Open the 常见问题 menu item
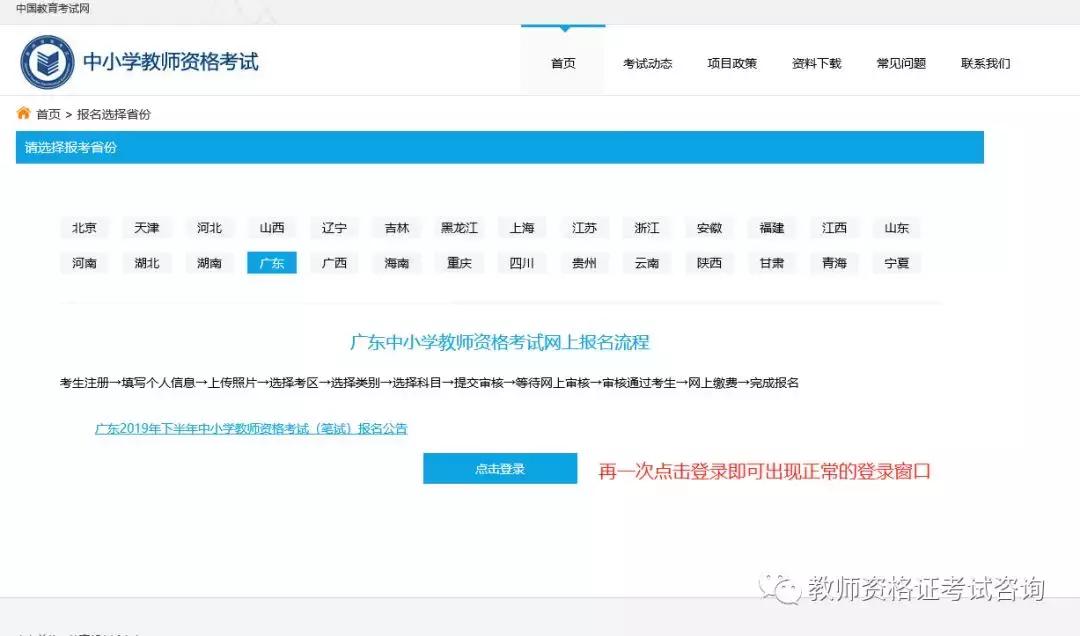 click(x=900, y=62)
